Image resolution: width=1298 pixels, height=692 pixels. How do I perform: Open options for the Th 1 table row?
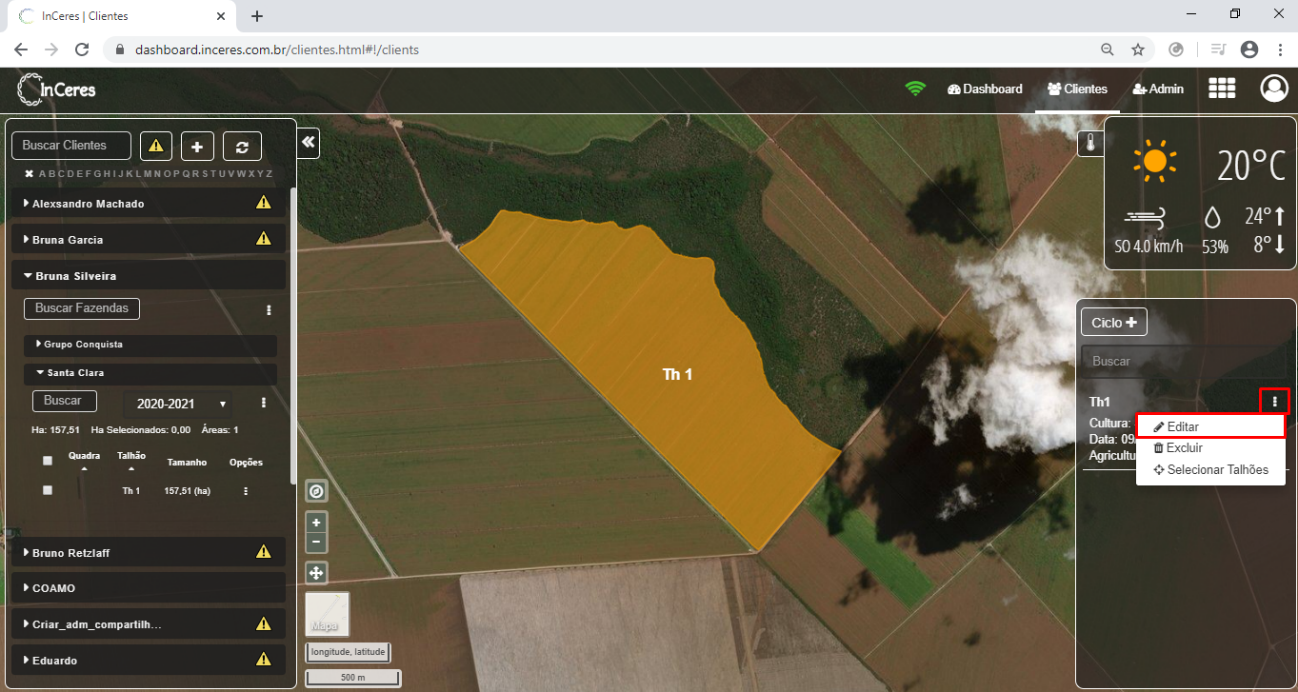(245, 491)
